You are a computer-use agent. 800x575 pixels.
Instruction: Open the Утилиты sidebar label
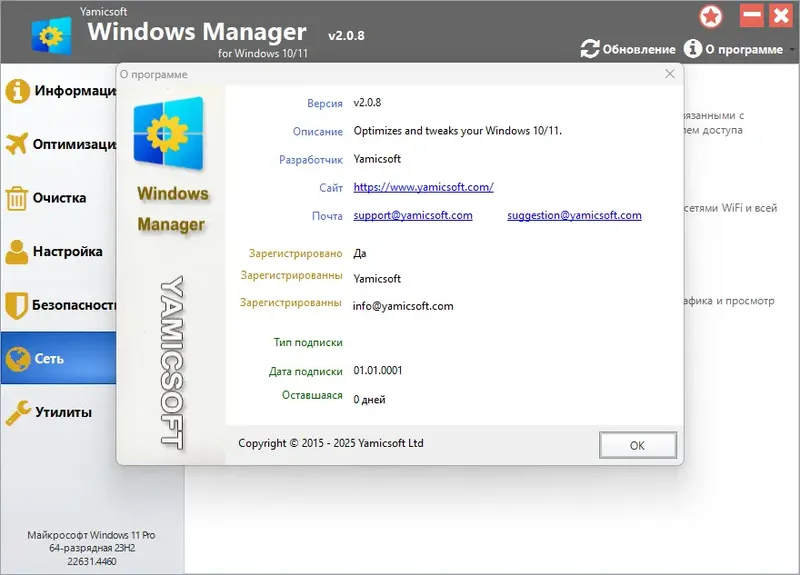[63, 412]
